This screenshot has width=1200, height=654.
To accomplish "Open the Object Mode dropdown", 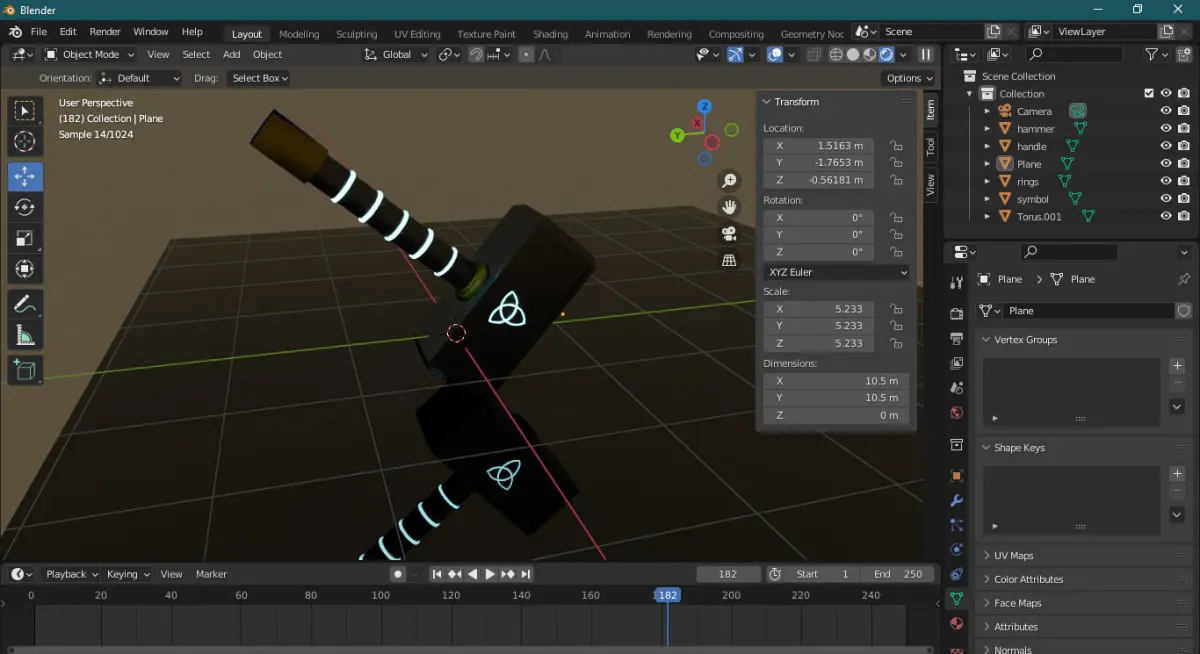I will click(89, 54).
